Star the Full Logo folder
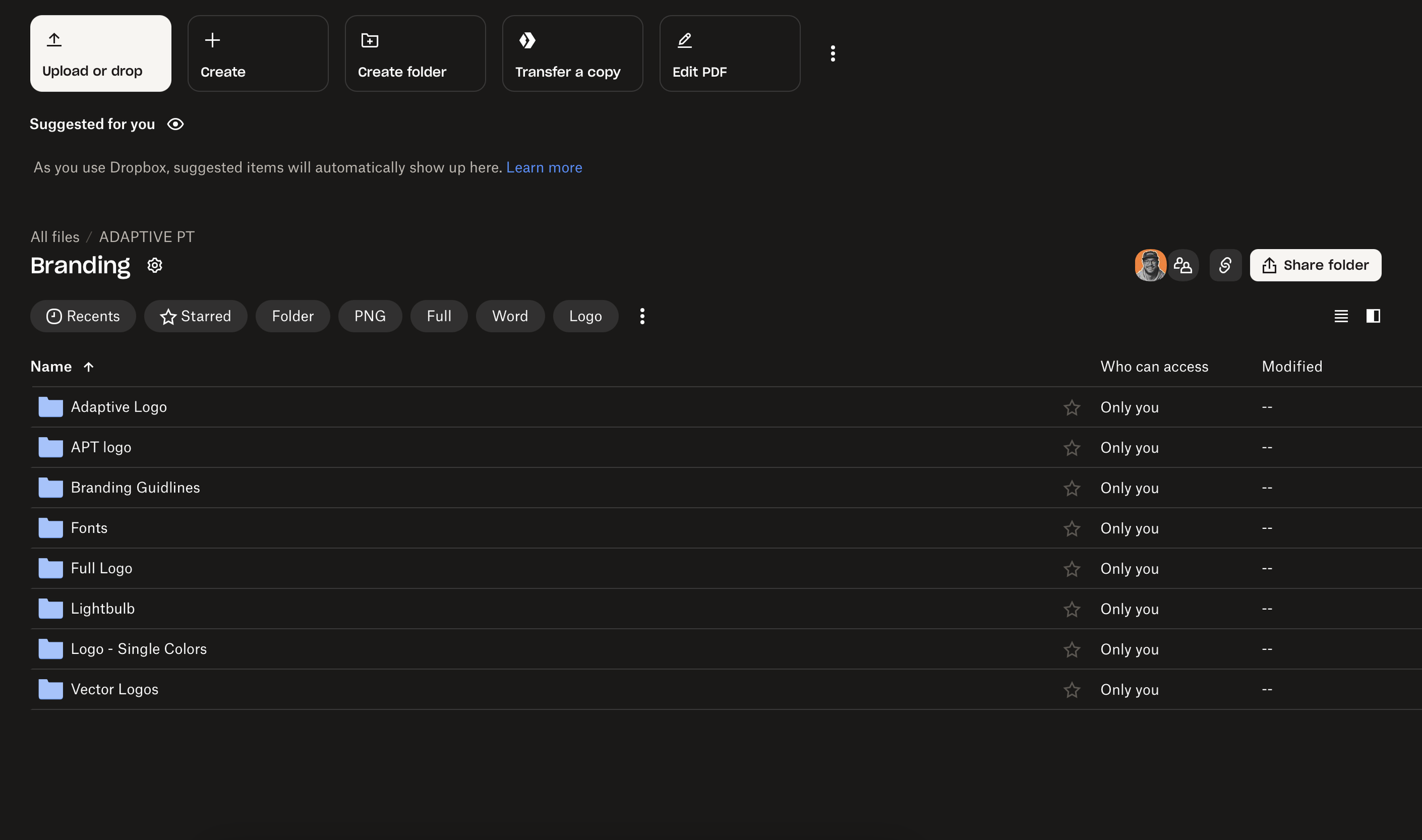1422x840 pixels. [x=1072, y=569]
